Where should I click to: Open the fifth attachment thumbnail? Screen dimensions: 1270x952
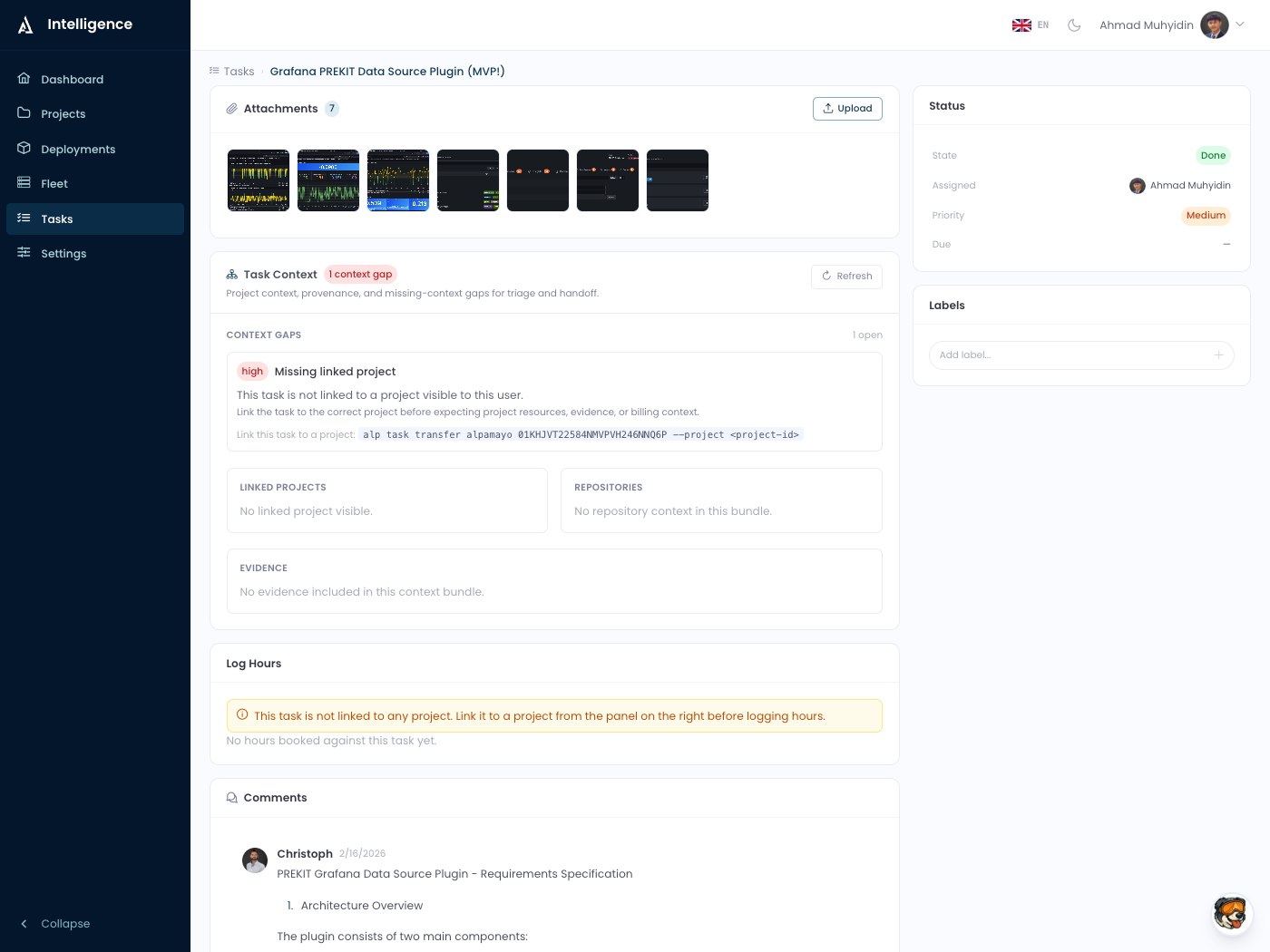click(538, 180)
